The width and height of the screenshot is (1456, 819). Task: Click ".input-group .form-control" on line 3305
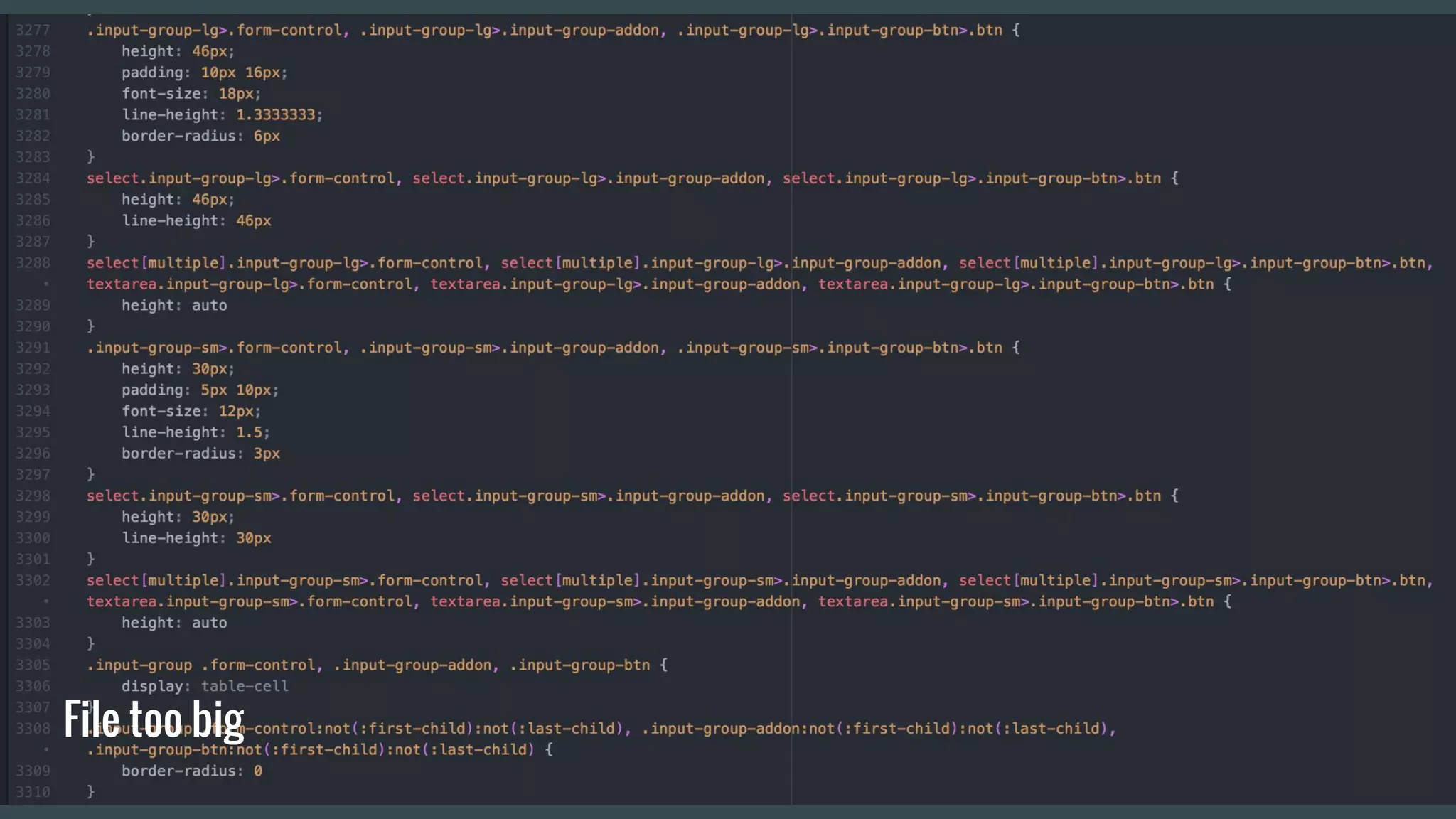tap(200, 665)
